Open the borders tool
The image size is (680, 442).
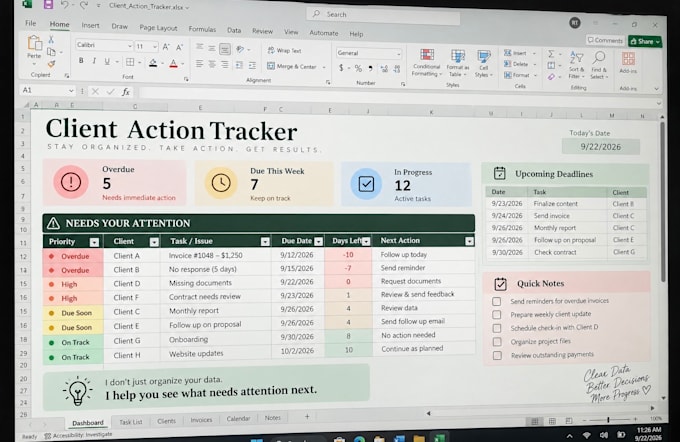coord(130,62)
